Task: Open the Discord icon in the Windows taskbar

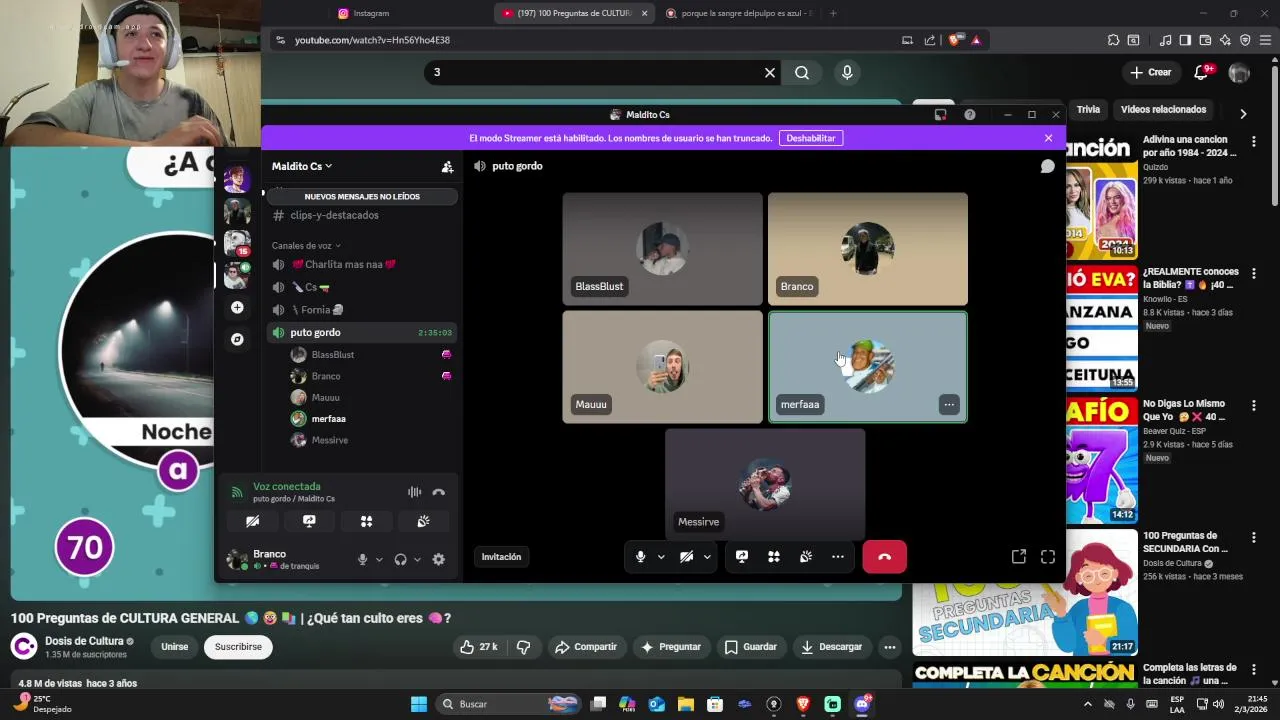Action: 862,704
